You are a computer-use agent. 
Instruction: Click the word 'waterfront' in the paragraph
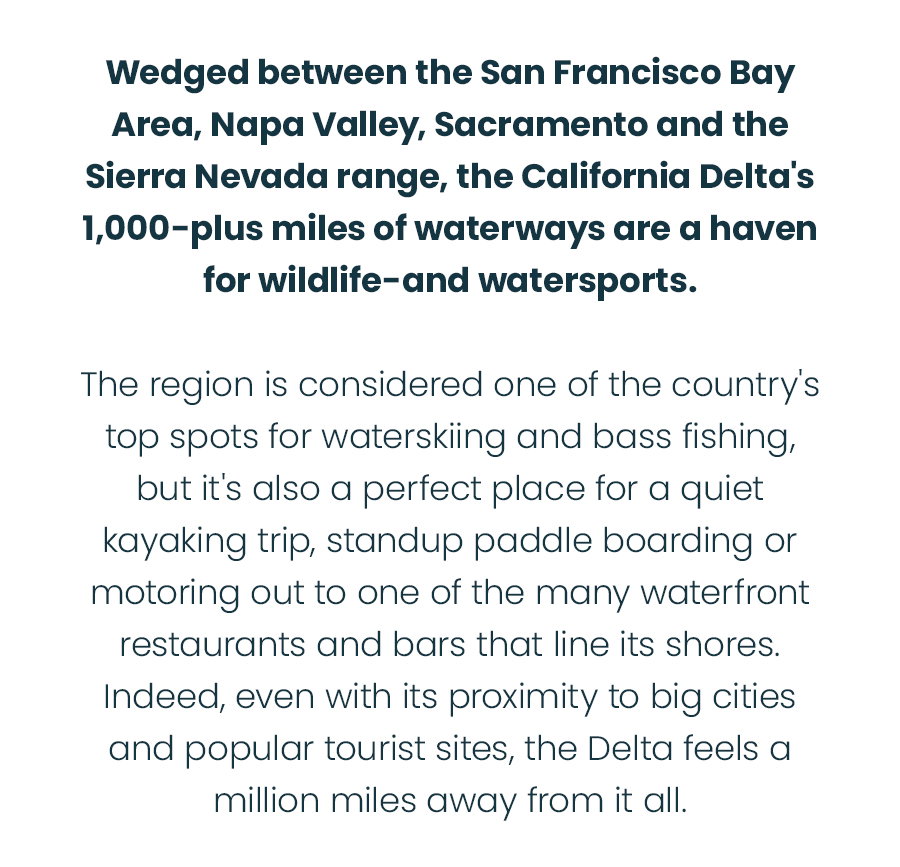click(725, 593)
